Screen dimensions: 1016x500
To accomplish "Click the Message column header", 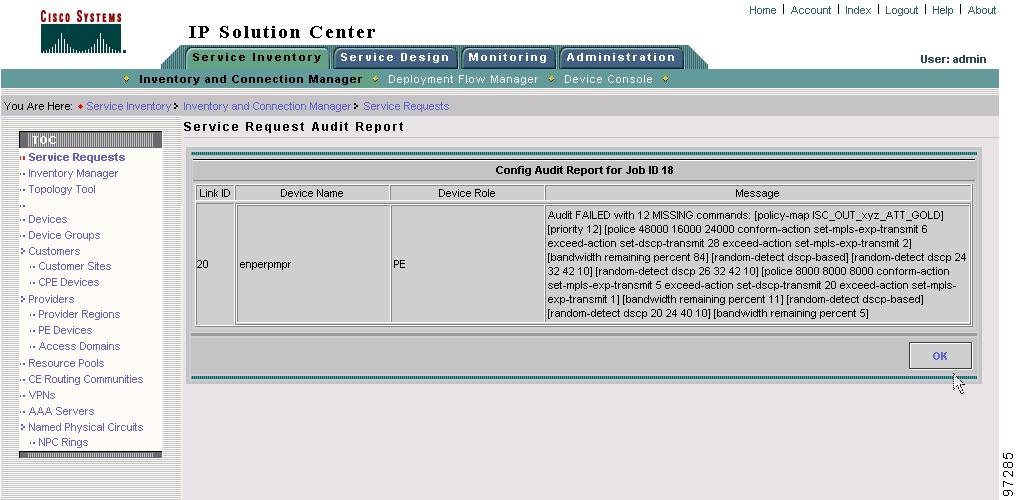I will pos(757,193).
